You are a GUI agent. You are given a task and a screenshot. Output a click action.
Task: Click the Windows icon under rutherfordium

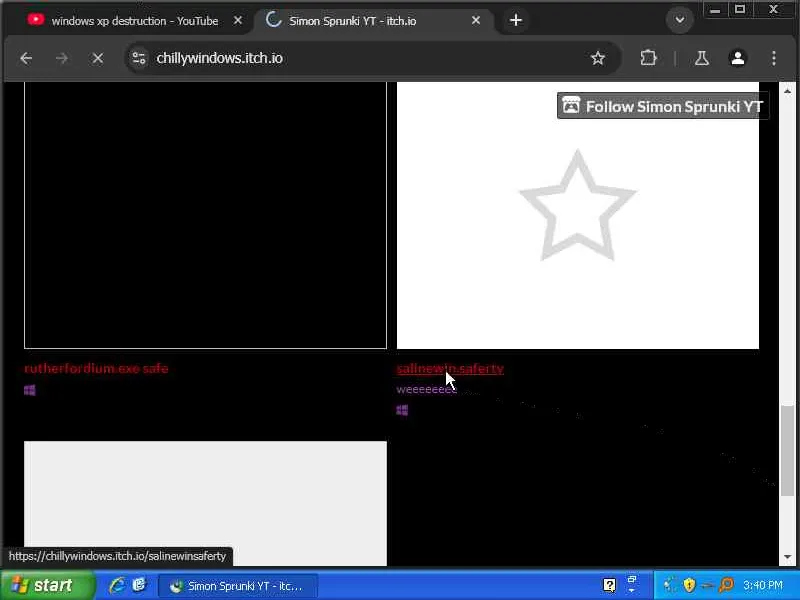pyautogui.click(x=30, y=390)
